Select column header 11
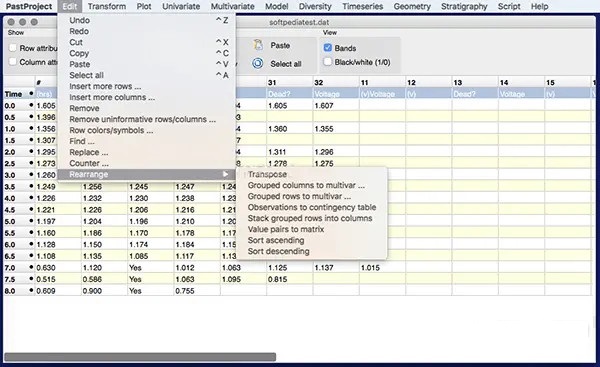Viewport: 600px width, 367px height. [382, 82]
